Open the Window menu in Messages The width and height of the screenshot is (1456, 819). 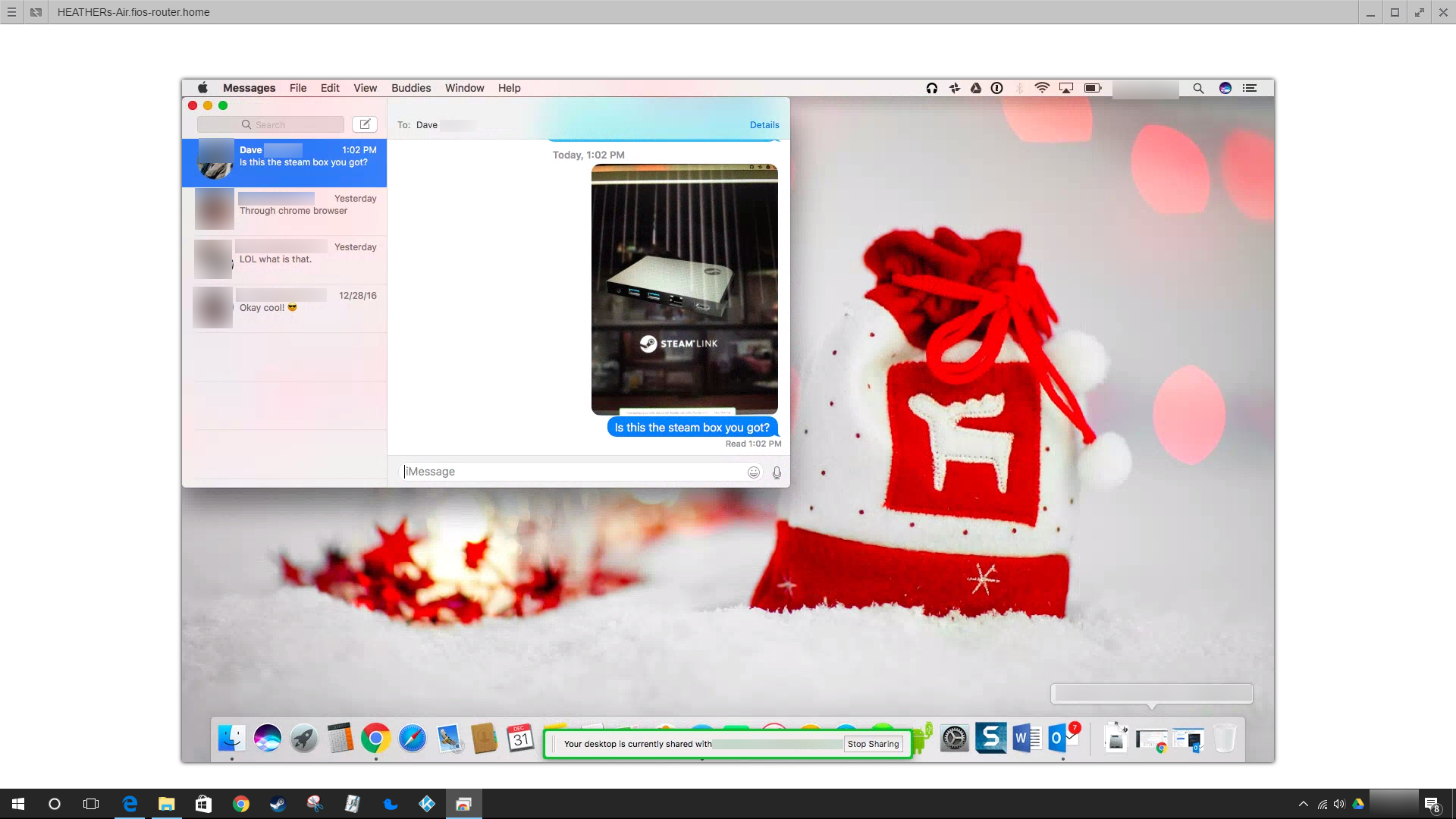[465, 88]
